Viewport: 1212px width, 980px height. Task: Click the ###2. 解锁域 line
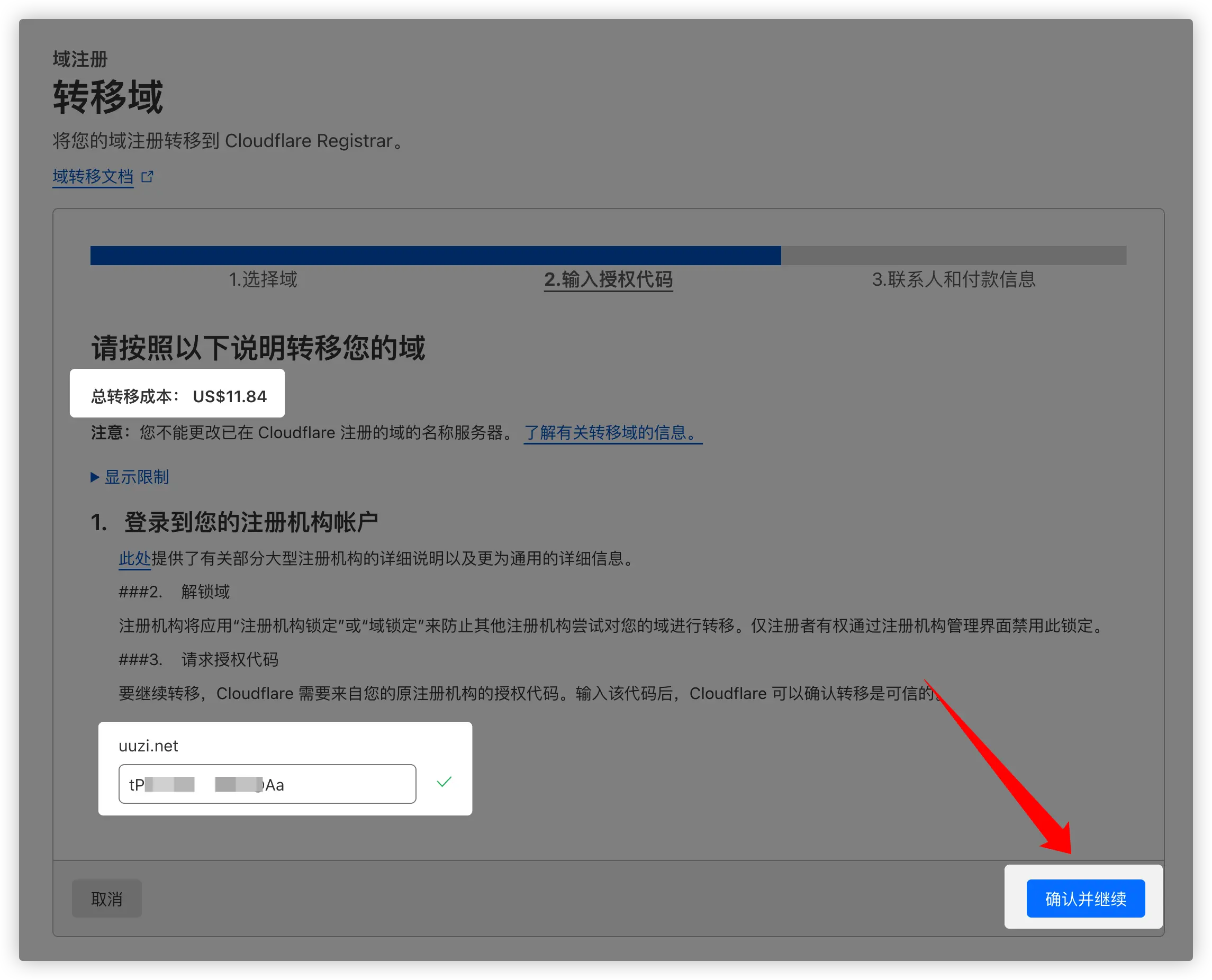click(x=174, y=592)
